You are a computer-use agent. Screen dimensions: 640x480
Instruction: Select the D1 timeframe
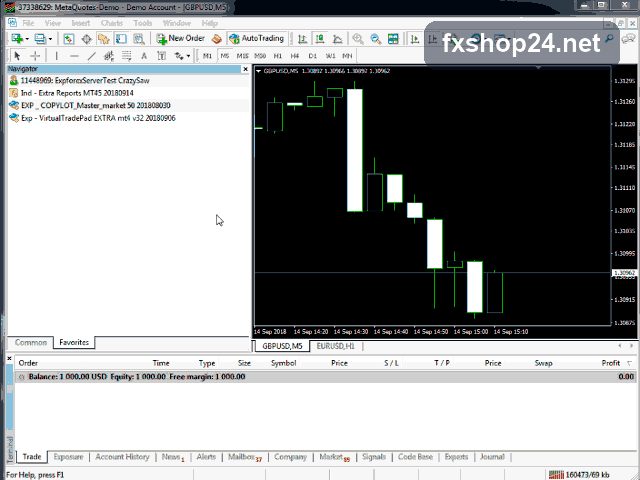(x=313, y=56)
